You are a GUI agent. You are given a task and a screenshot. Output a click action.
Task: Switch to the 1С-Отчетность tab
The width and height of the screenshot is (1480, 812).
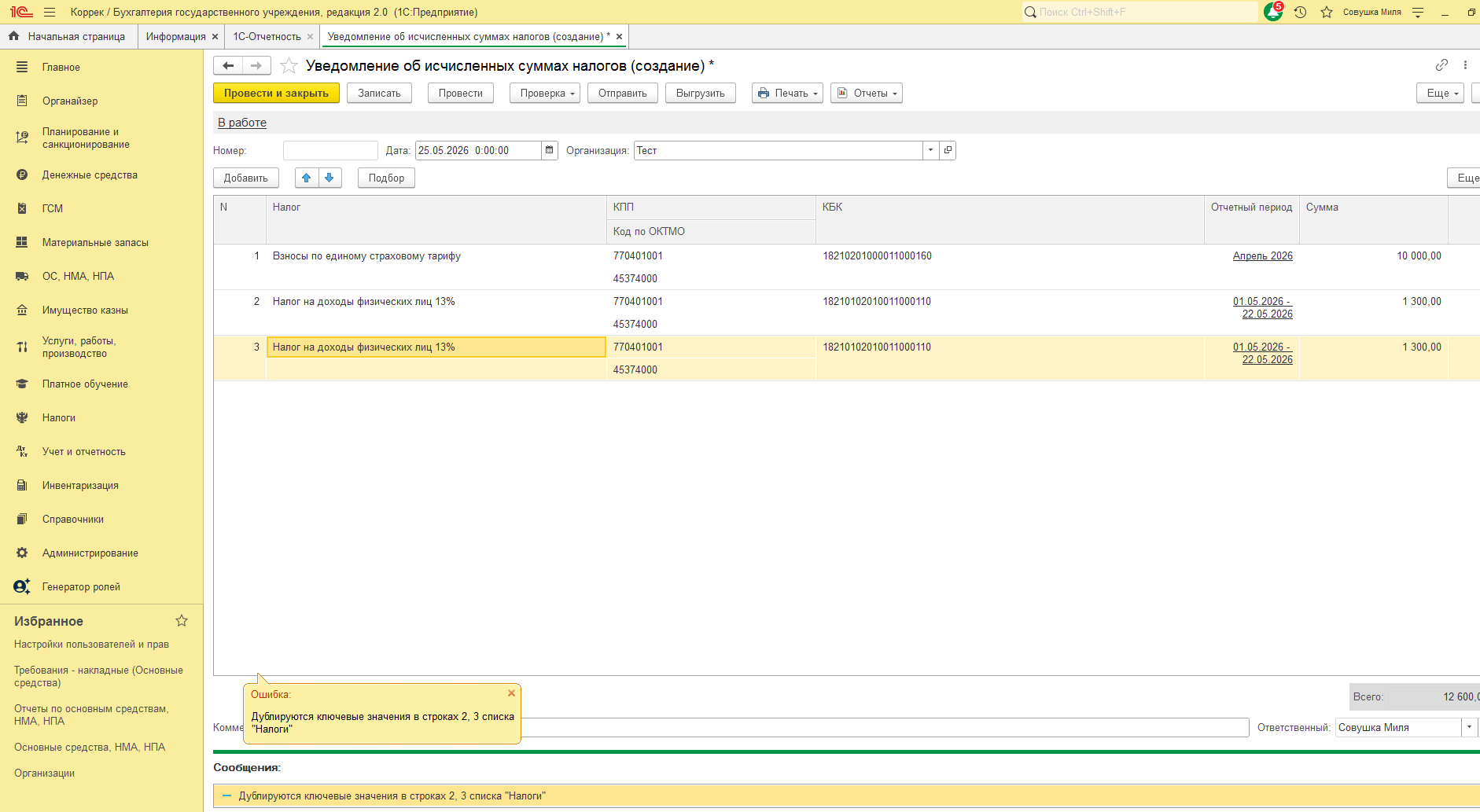tap(267, 36)
